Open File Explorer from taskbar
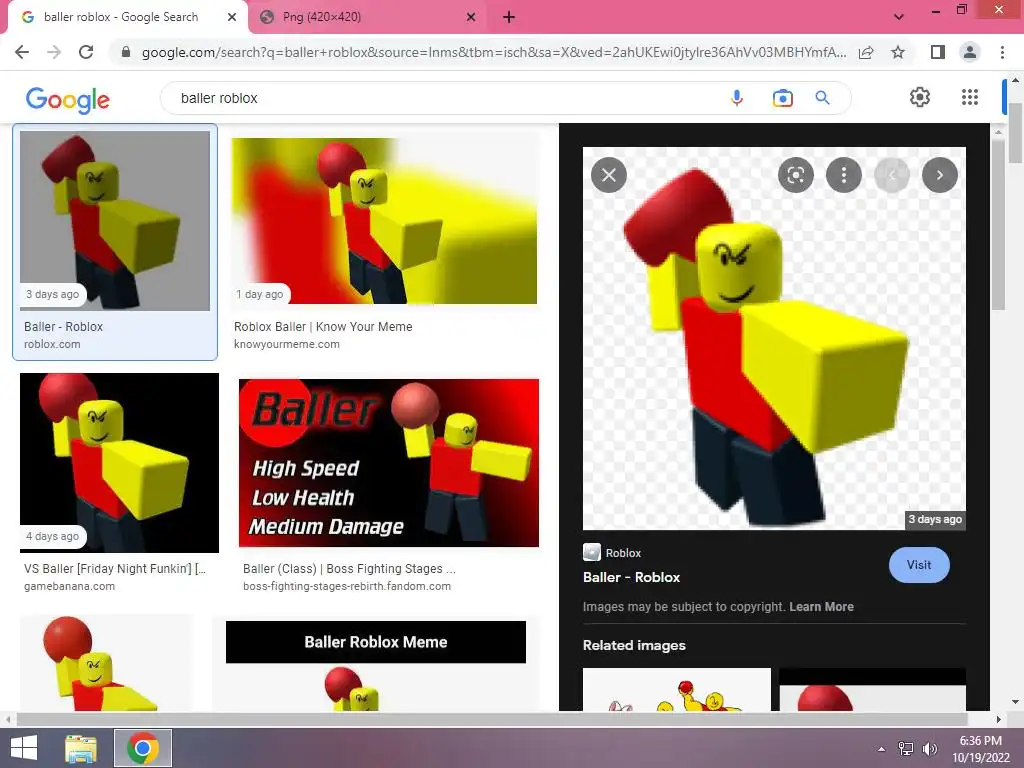Screen dimensions: 1024x768 [81, 748]
